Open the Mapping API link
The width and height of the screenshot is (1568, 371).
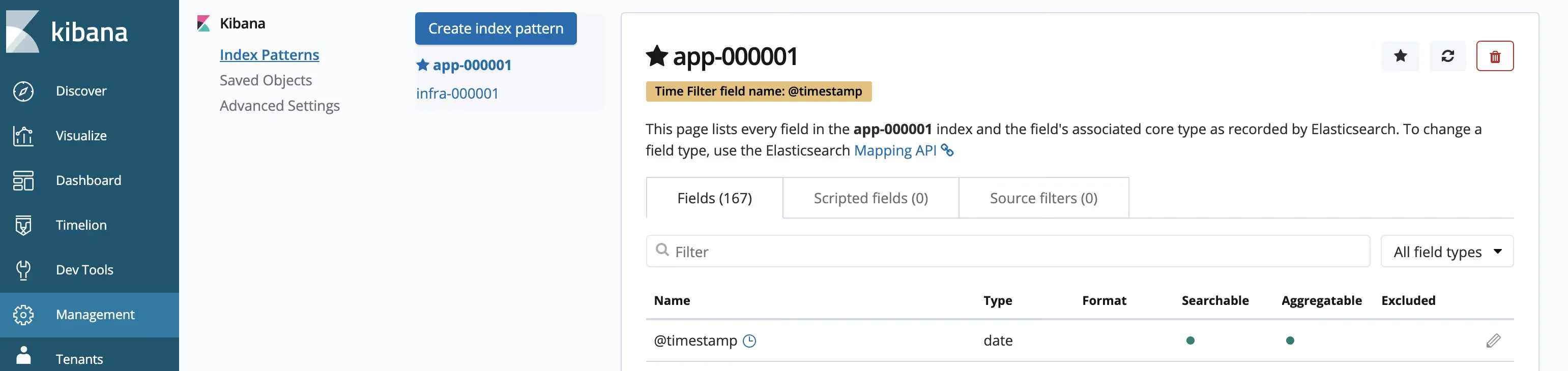(895, 150)
